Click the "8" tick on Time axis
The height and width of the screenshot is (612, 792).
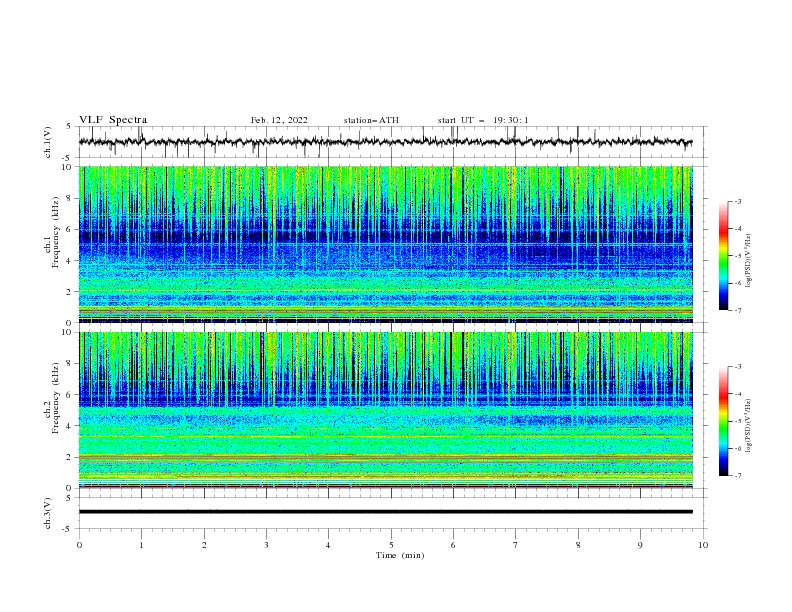578,545
